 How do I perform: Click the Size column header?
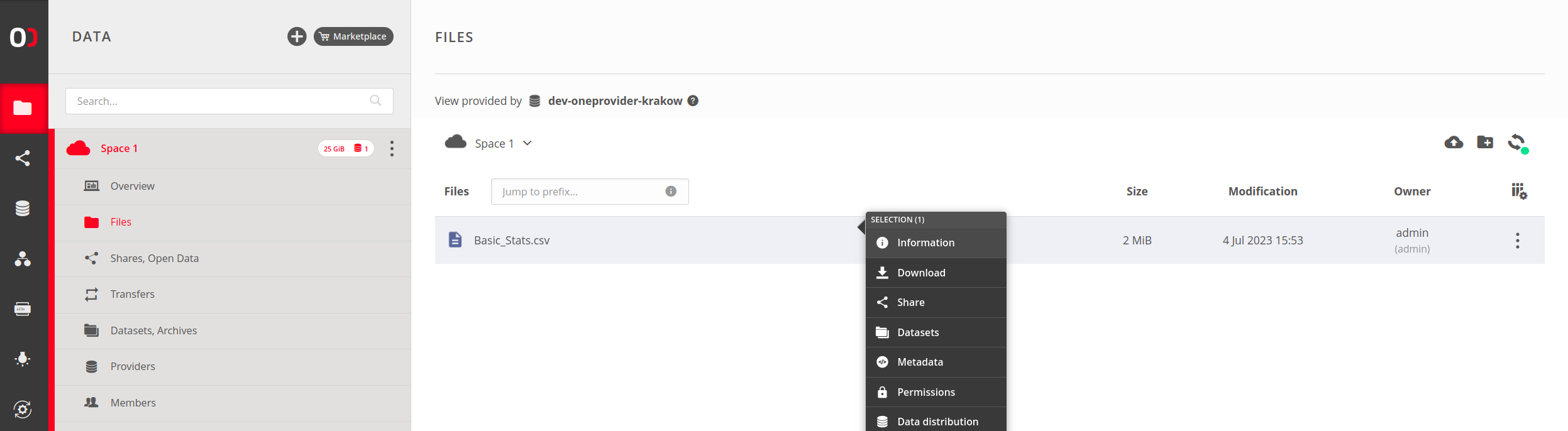pos(1137,191)
